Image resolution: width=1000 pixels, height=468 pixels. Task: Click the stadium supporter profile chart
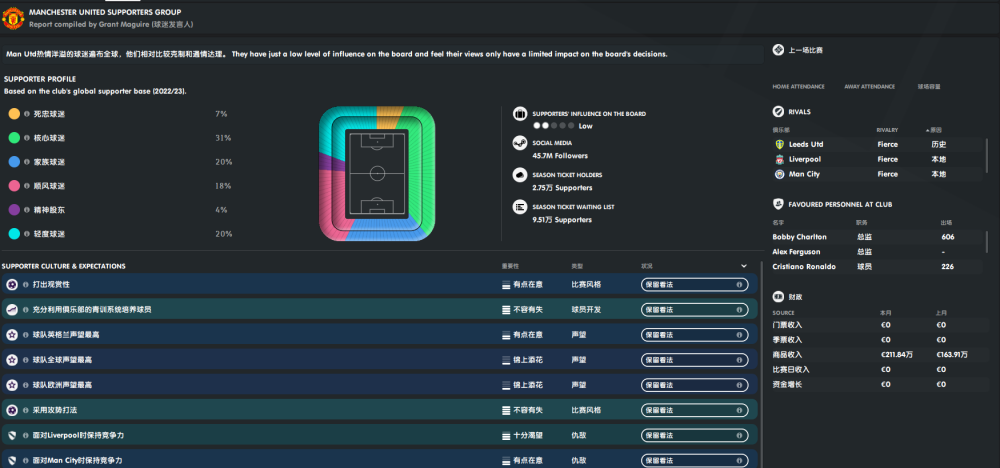(377, 173)
